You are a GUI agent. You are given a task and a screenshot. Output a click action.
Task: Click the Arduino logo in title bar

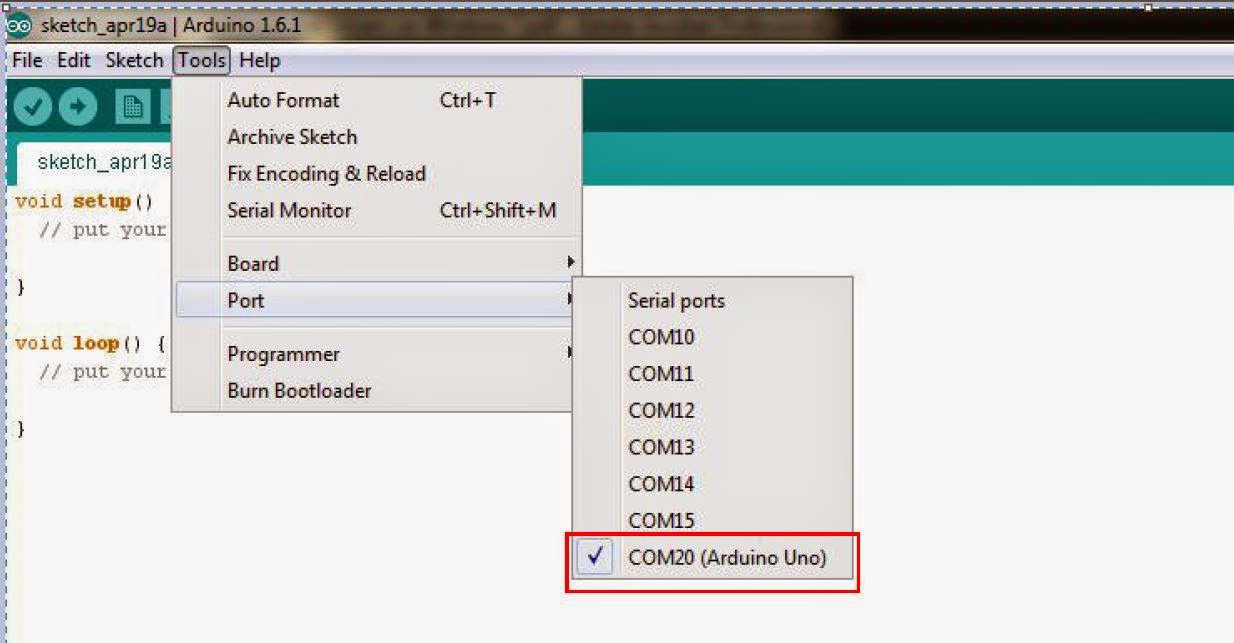[x=18, y=24]
